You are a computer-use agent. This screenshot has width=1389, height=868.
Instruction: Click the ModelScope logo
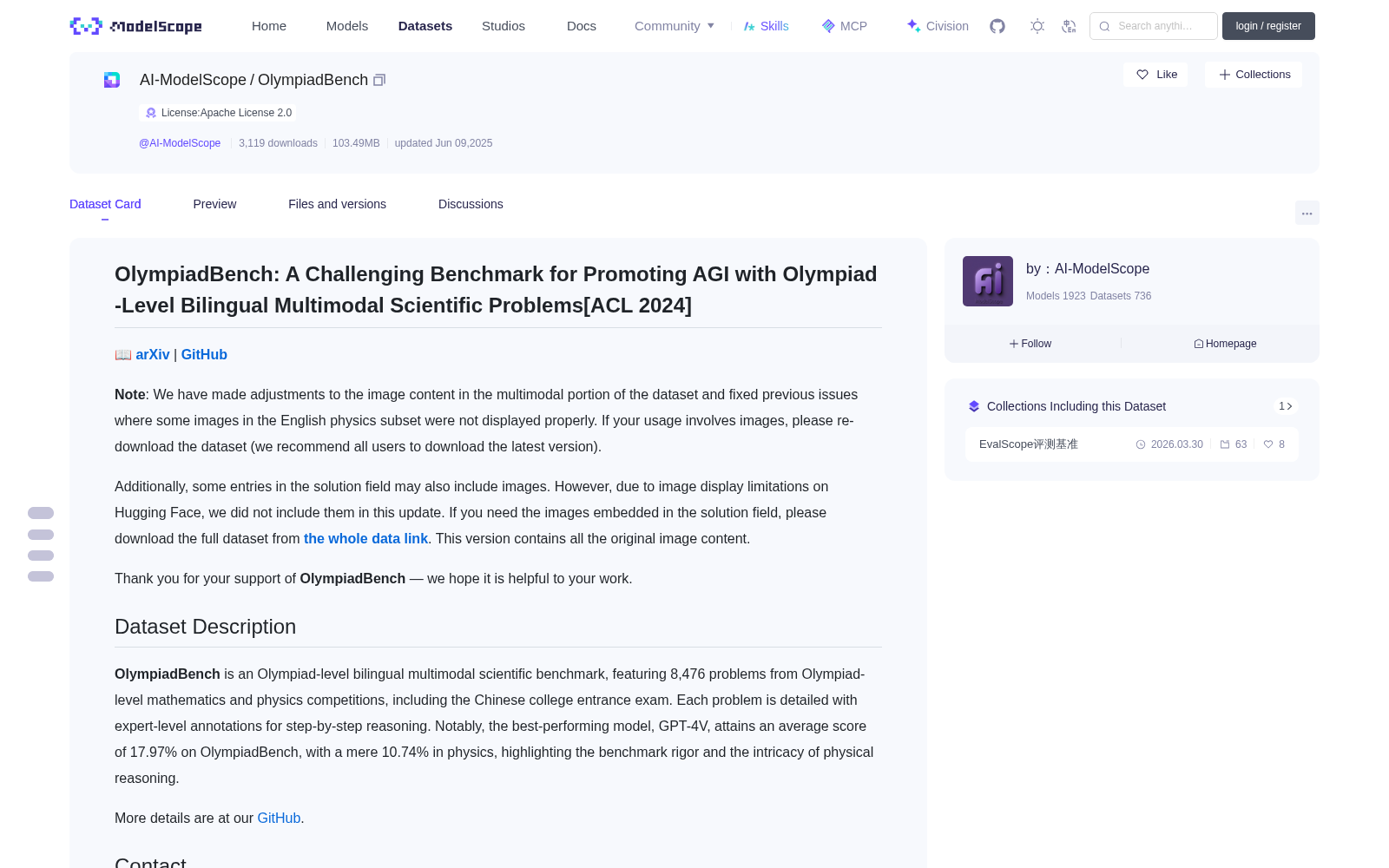pos(136,26)
